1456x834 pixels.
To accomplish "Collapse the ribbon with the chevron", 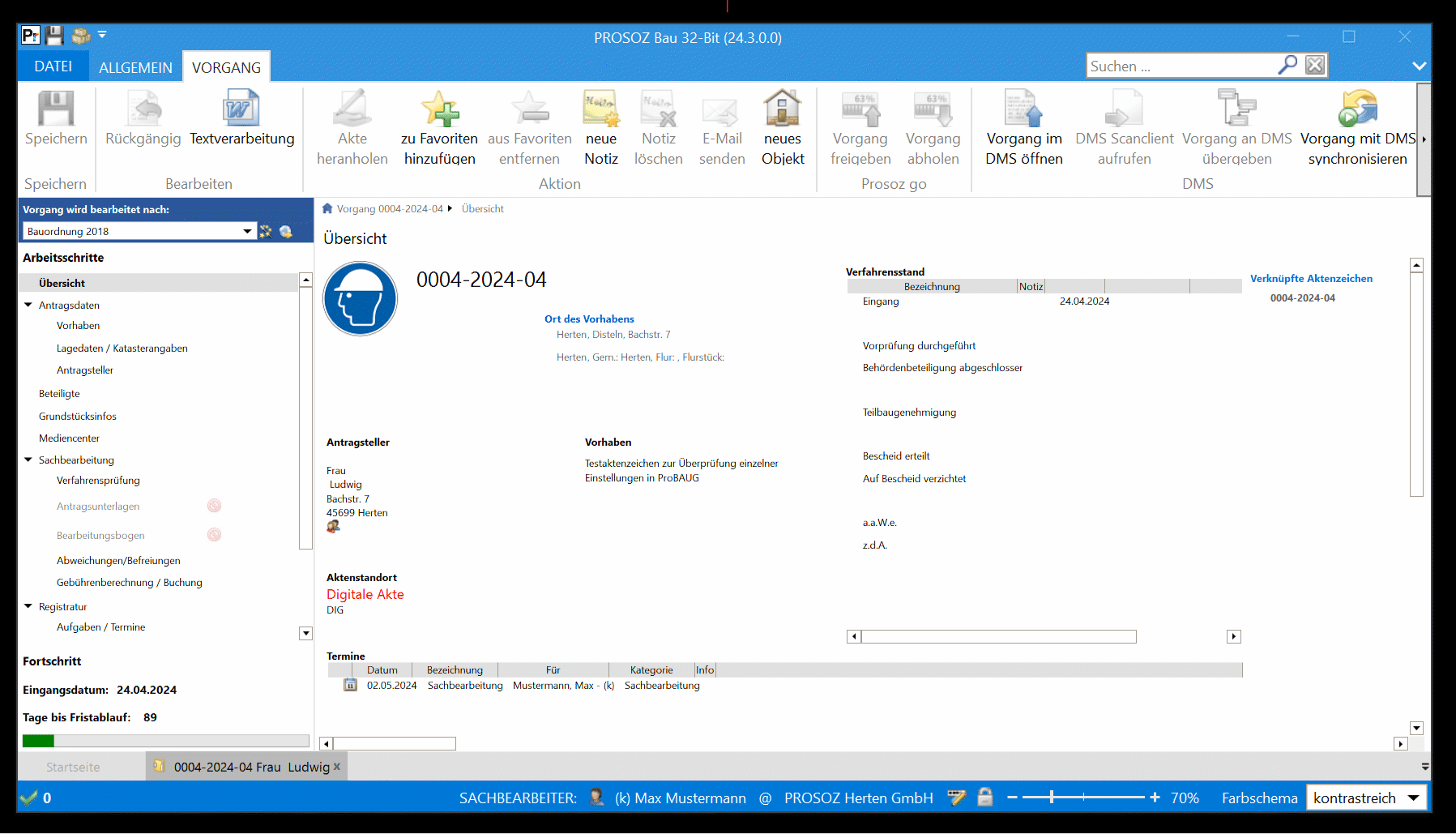I will pyautogui.click(x=1420, y=66).
